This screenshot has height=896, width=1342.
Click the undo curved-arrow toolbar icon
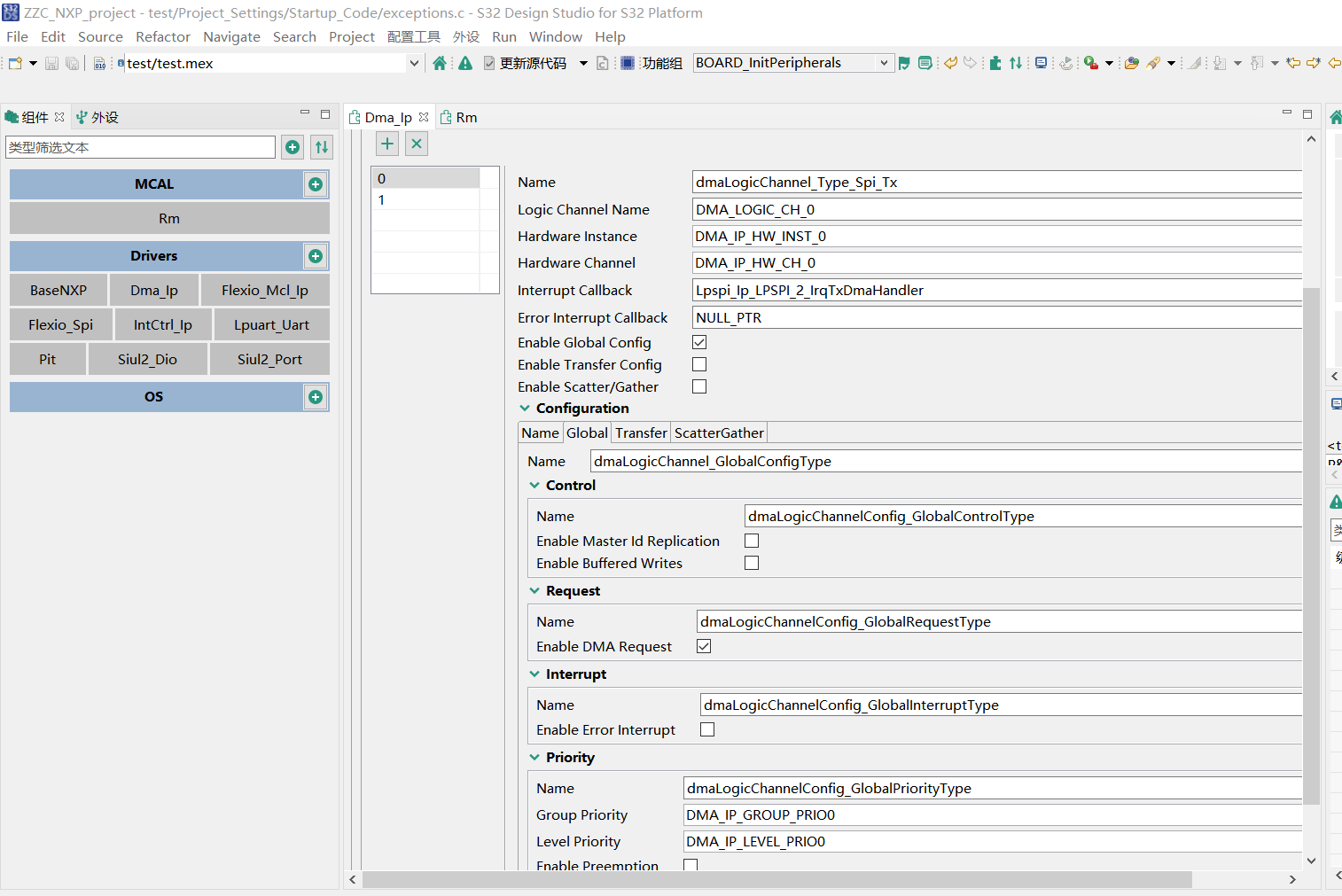(949, 62)
